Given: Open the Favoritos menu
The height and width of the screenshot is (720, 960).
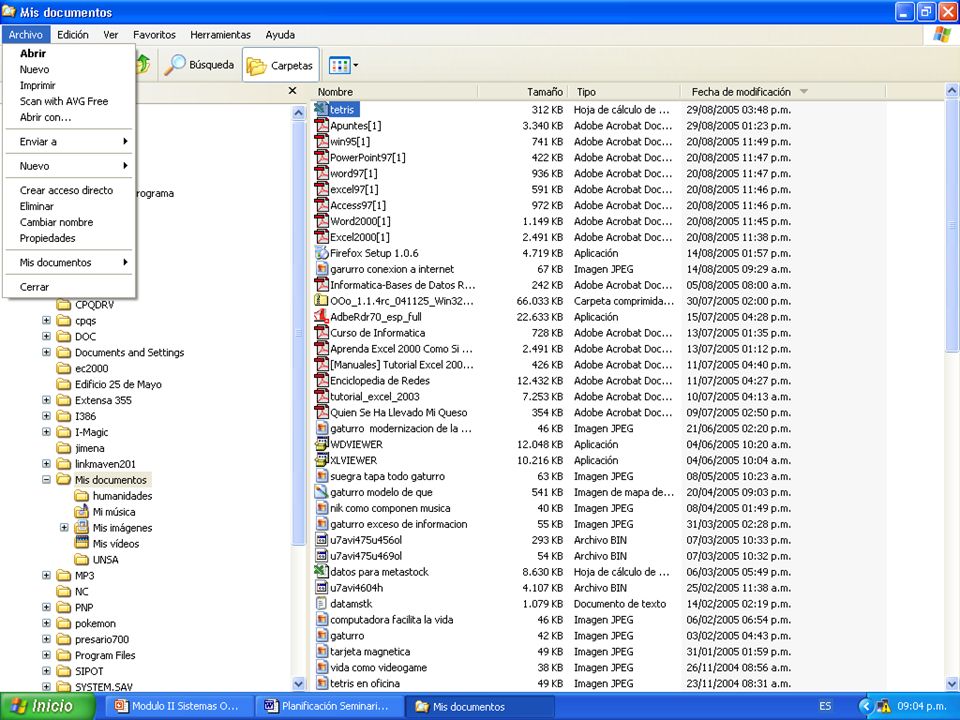Looking at the screenshot, I should pos(154,35).
